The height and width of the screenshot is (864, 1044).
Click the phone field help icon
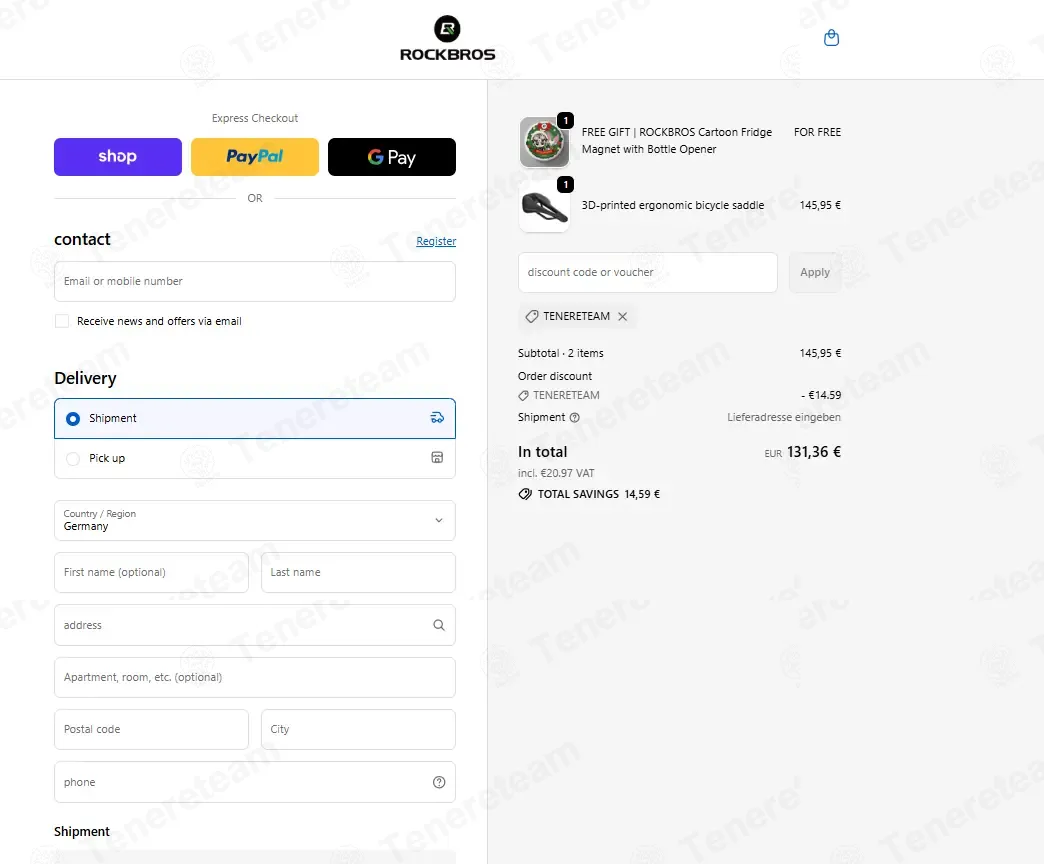point(439,782)
